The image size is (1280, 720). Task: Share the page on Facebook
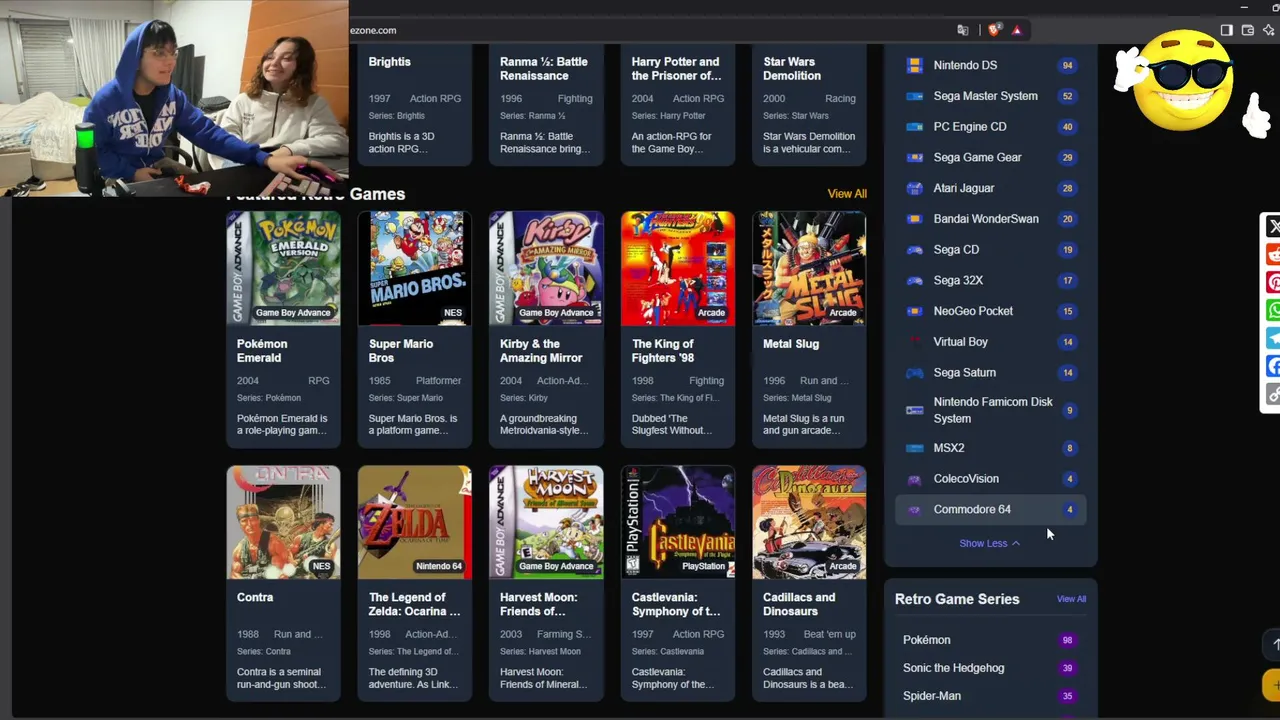pyautogui.click(x=1273, y=367)
